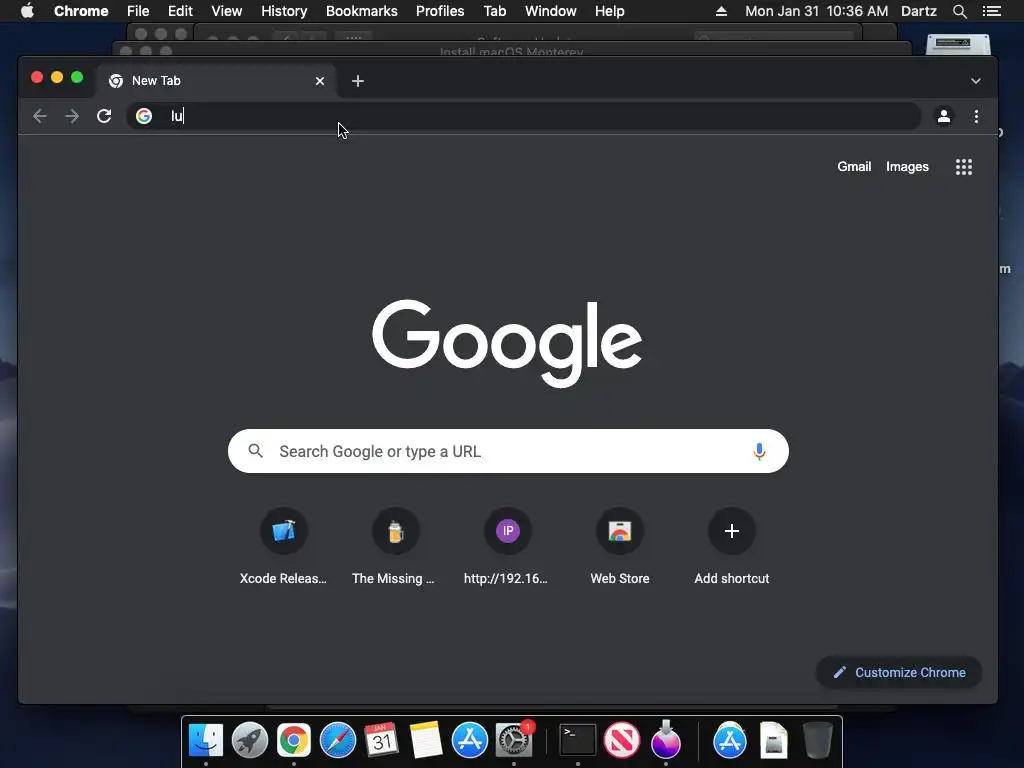Viewport: 1024px width, 768px height.
Task: Open the Tab menu
Action: pos(494,11)
